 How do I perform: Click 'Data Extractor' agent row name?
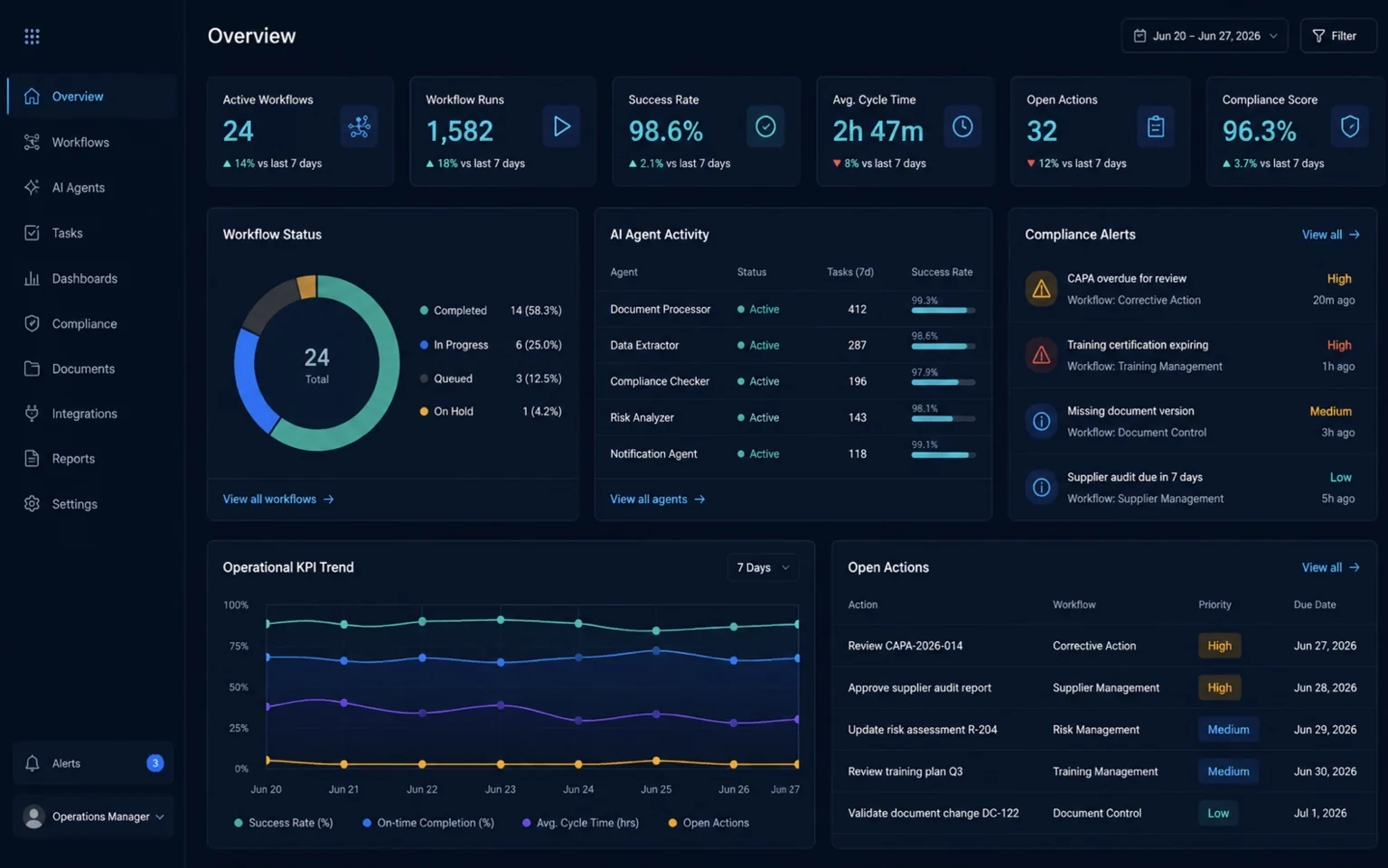click(644, 345)
